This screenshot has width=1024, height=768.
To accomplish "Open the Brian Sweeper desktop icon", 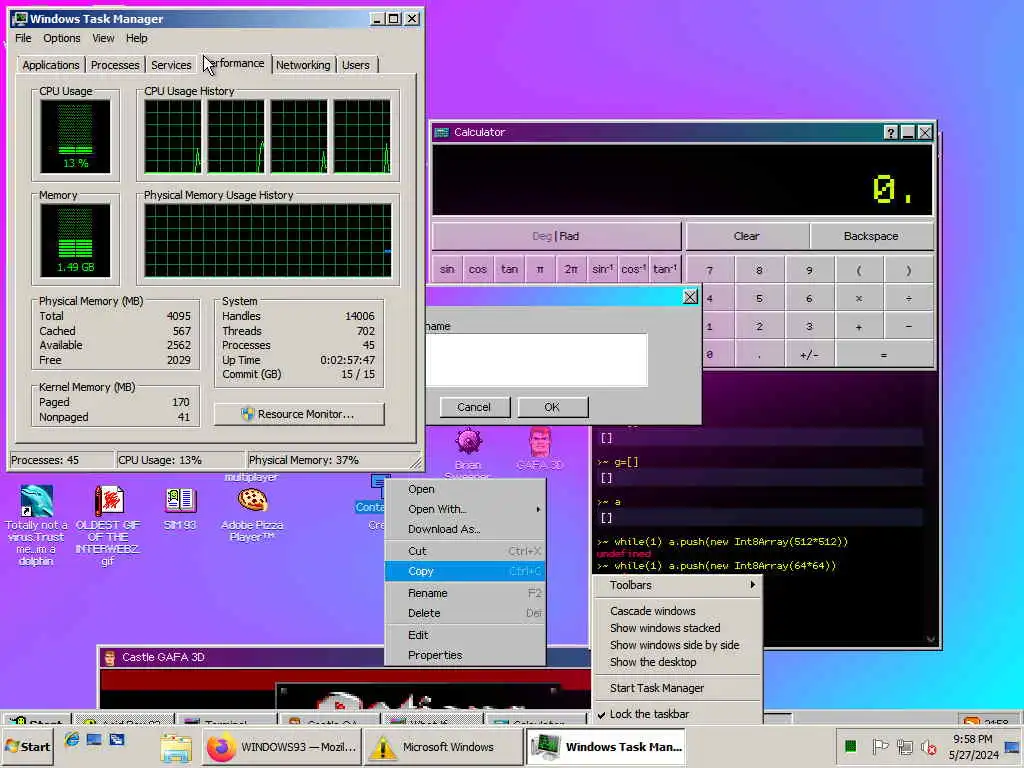I will point(468,441).
